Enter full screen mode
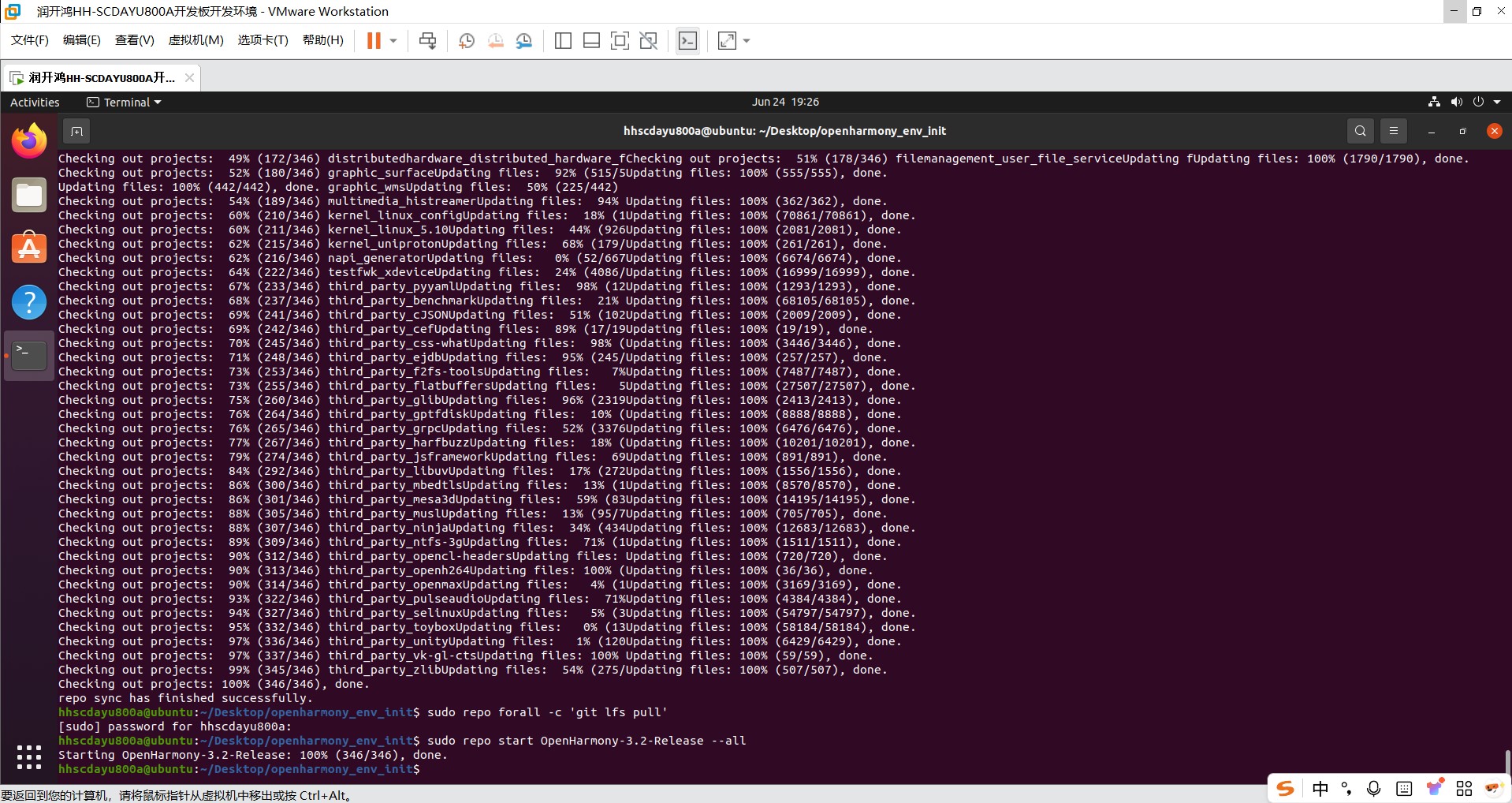The height and width of the screenshot is (803, 1512). tap(620, 41)
